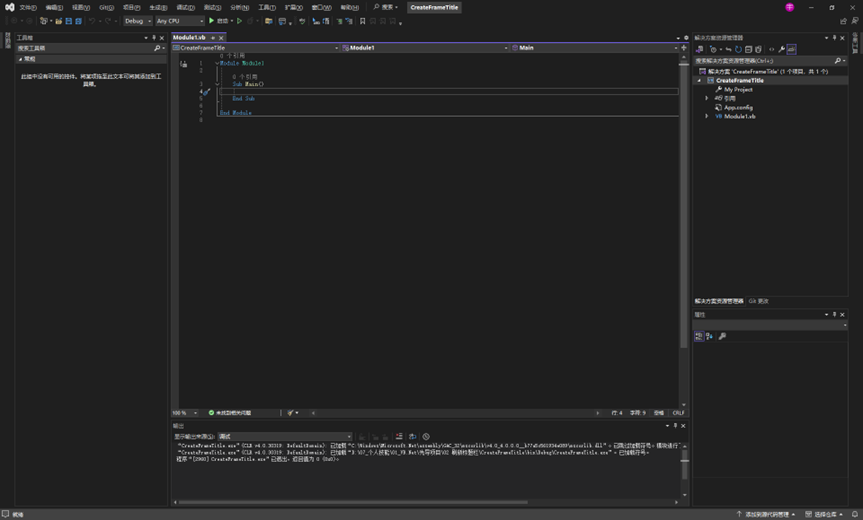This screenshot has height=520, width=863.
Task: Click the notification bell in status bar
Action: (855, 514)
